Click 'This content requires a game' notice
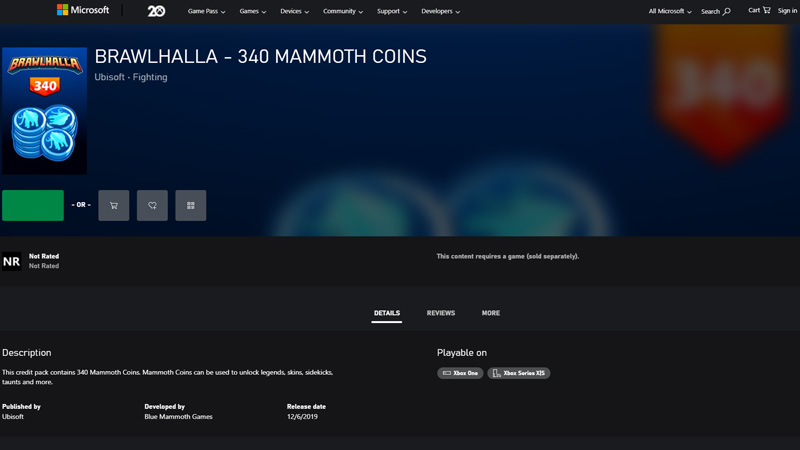 [x=508, y=256]
